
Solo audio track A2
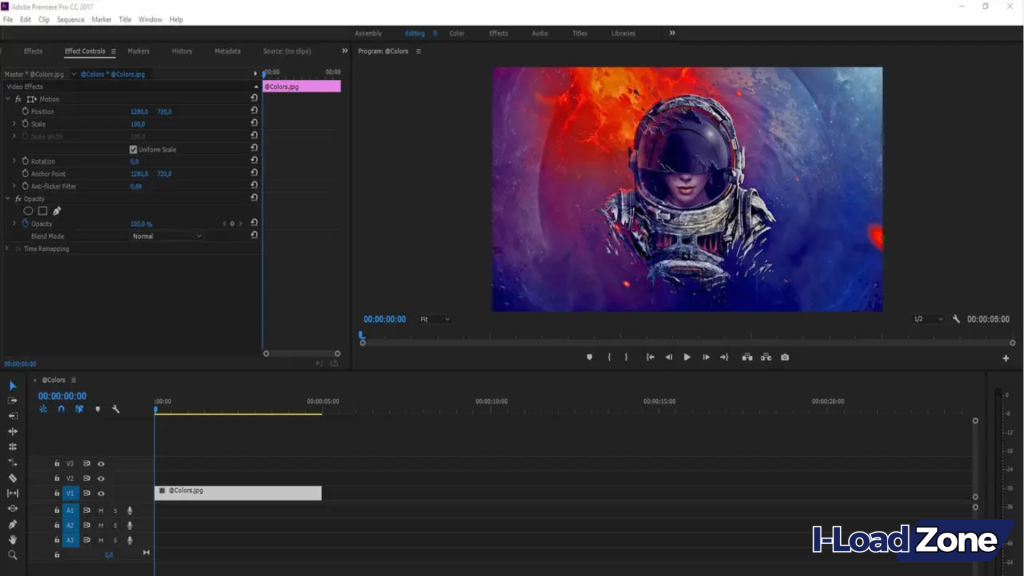point(116,526)
